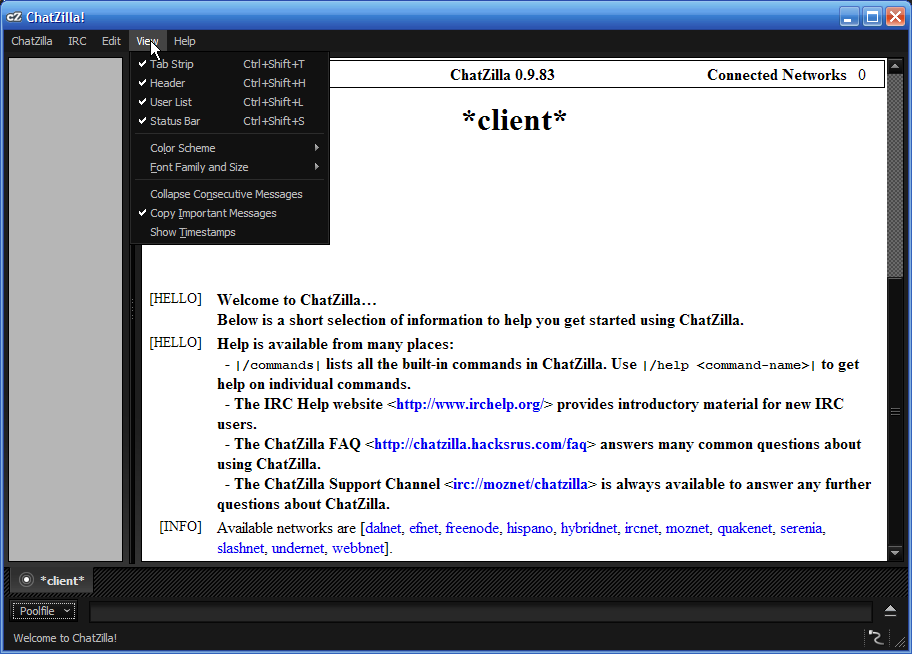Click the Welcome to ChatZilla! status text
Screen dimensions: 912x654
(65, 638)
